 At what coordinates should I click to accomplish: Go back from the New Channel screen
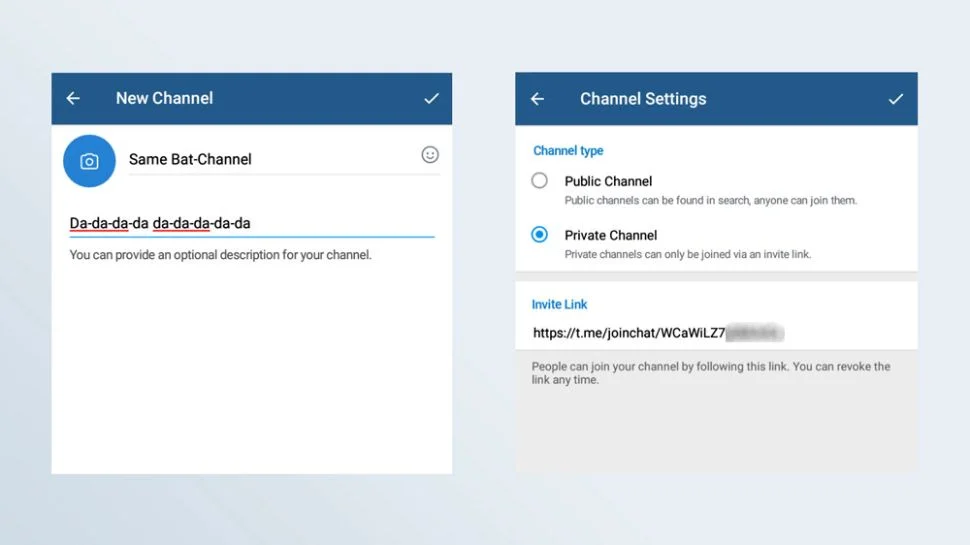coord(73,98)
